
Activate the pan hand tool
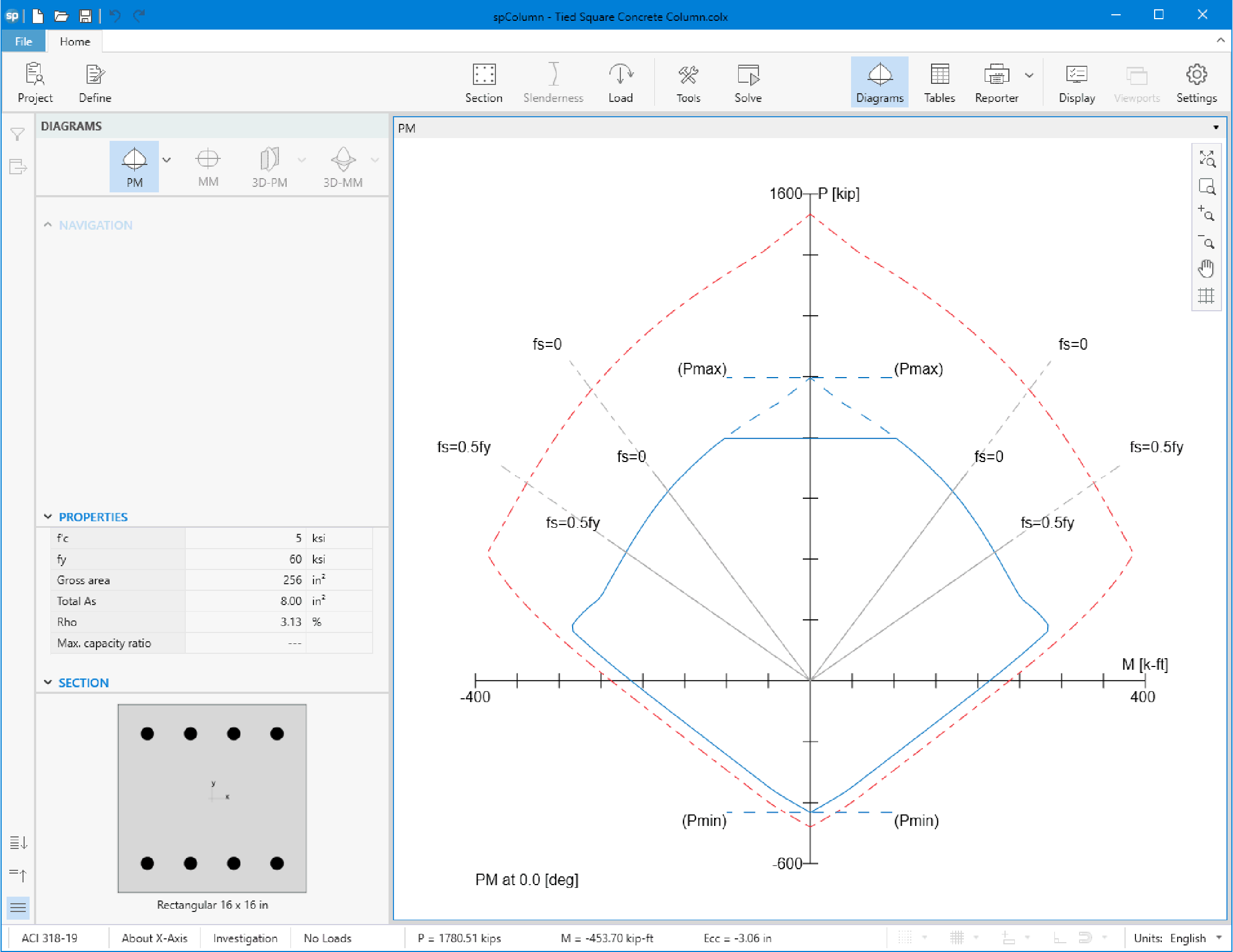(1207, 269)
